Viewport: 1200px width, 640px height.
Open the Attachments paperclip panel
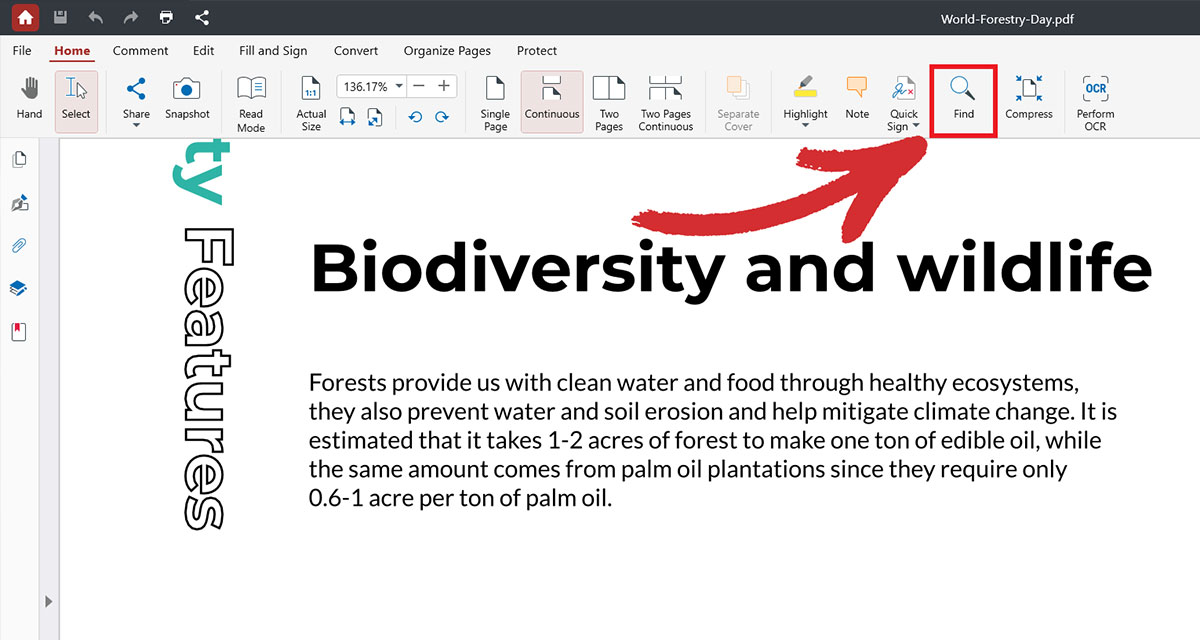[18, 245]
